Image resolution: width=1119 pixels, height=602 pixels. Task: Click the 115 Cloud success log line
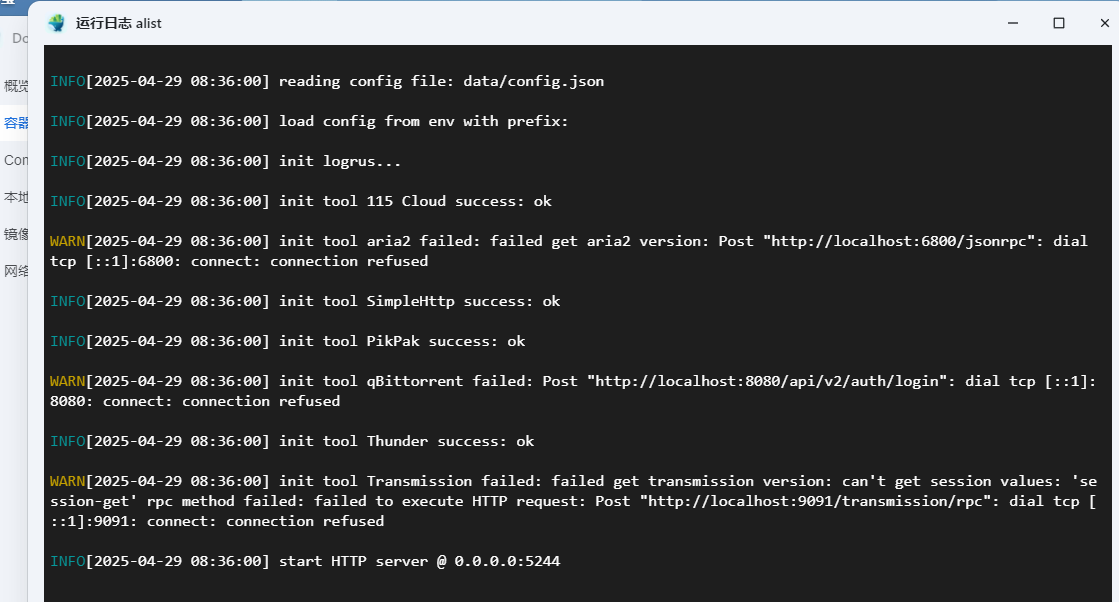[x=300, y=201]
